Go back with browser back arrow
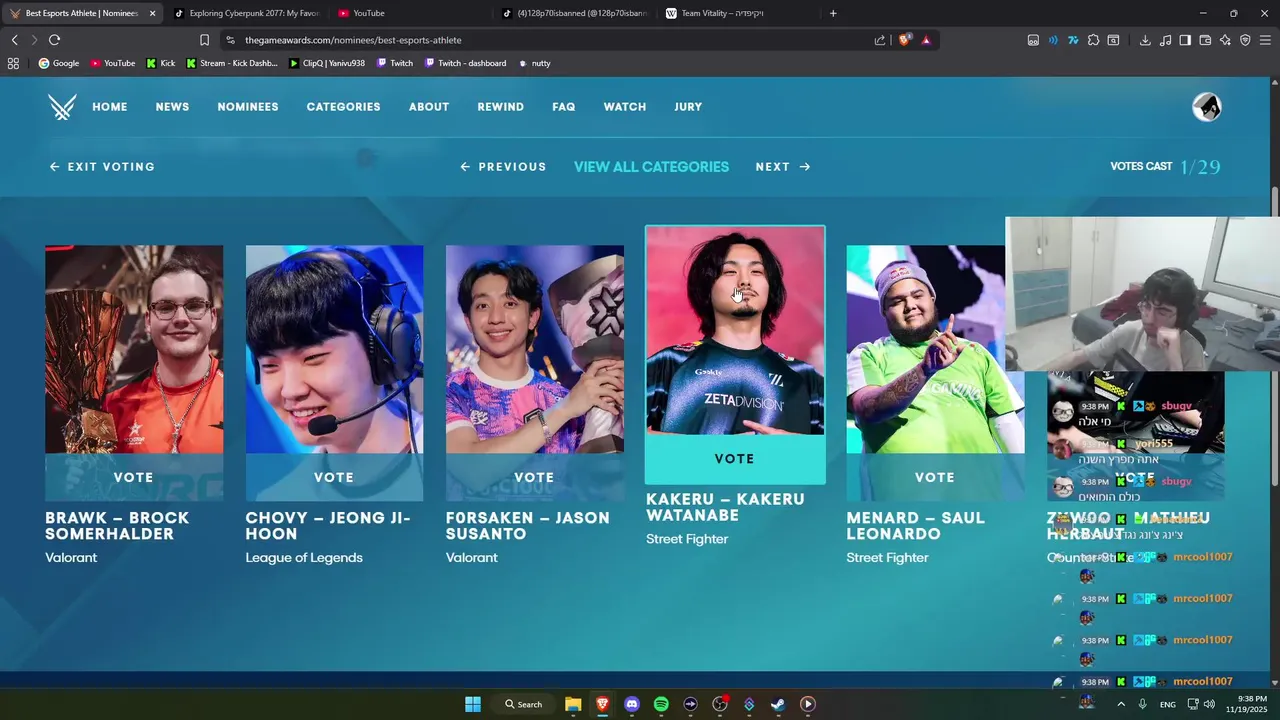 14,40
